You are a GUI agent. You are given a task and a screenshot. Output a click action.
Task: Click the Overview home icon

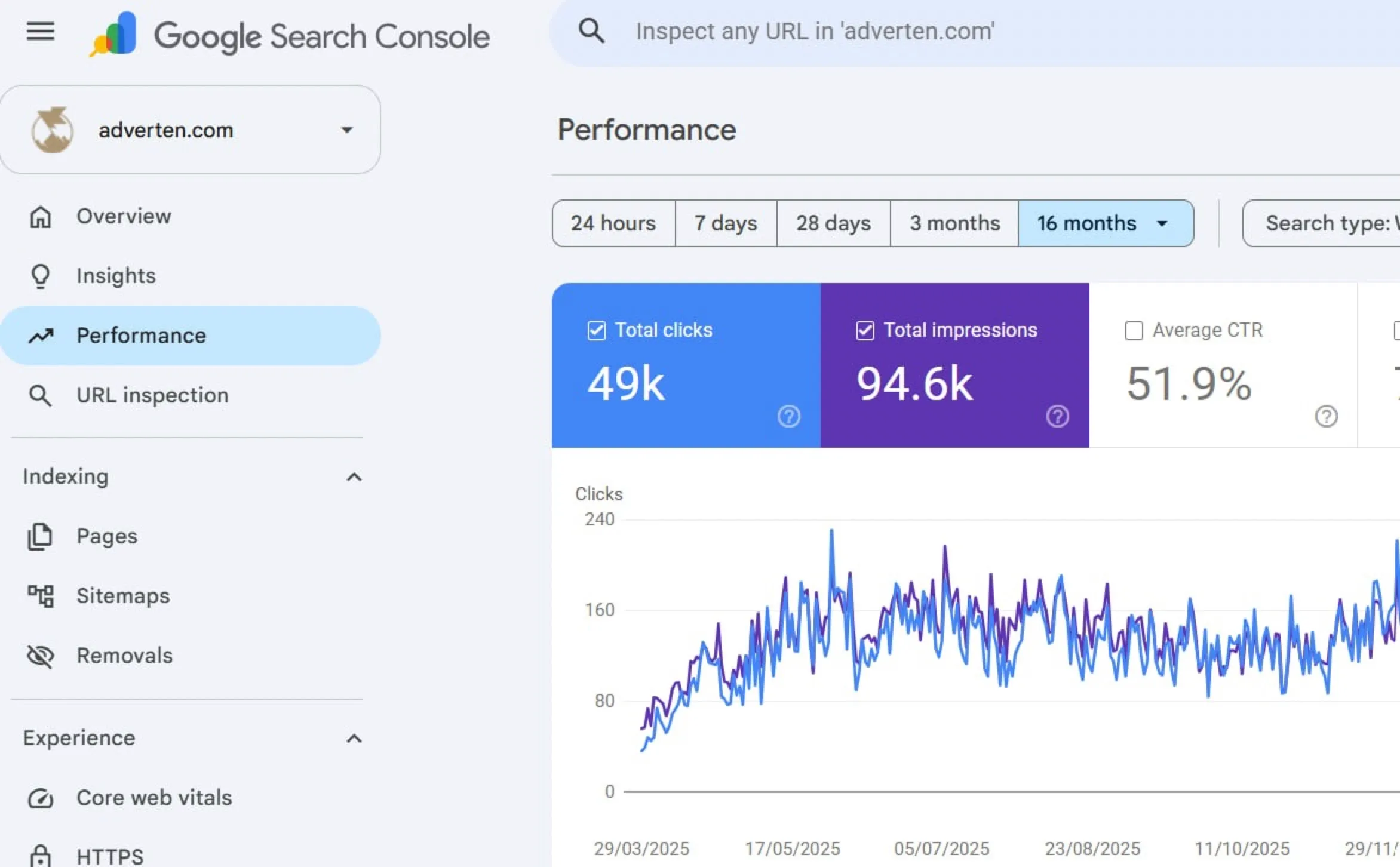[x=41, y=216]
